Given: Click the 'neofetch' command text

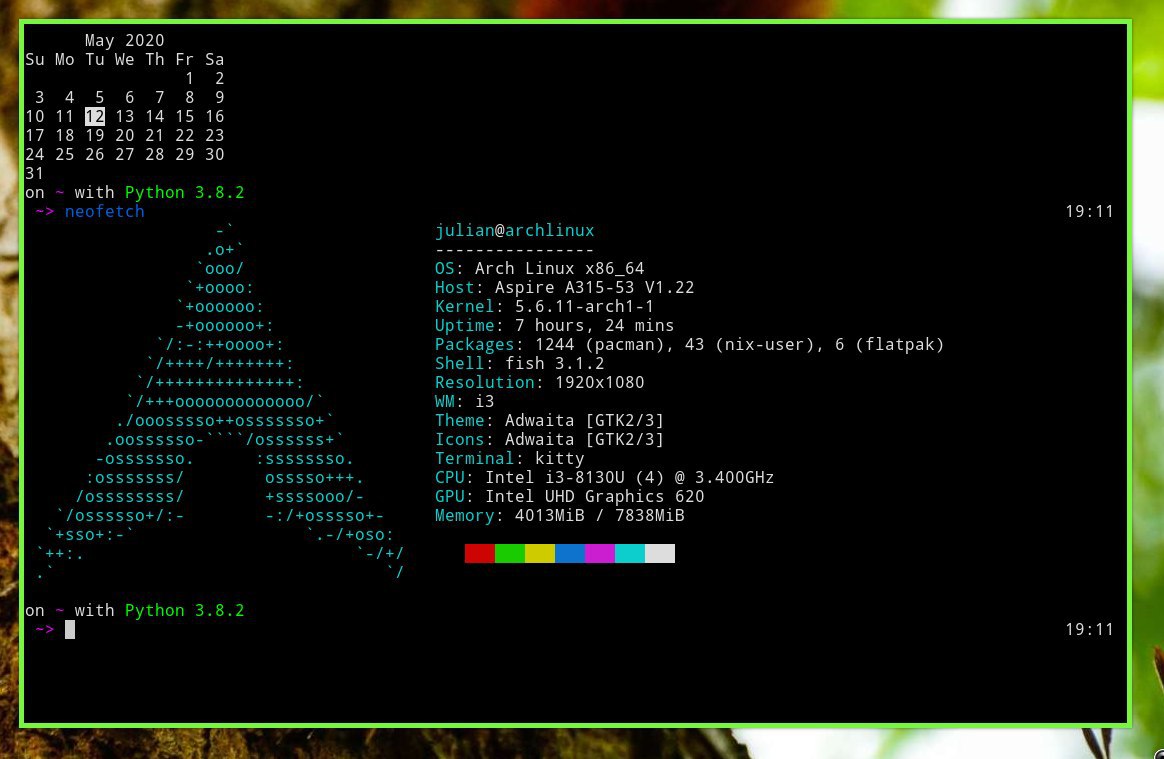Looking at the screenshot, I should pos(105,212).
